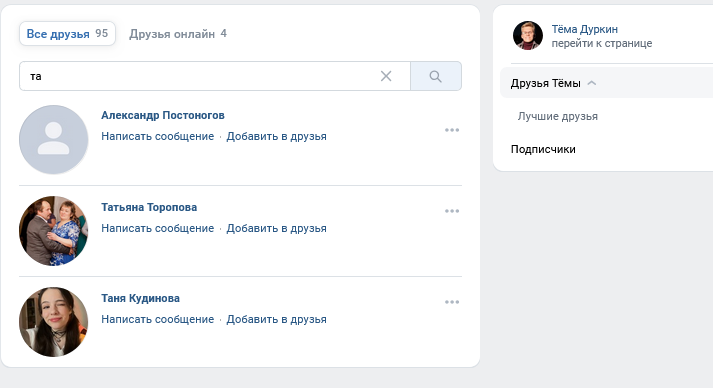The width and height of the screenshot is (713, 388).
Task: Switch to the Друзья онлайн tab
Action: pyautogui.click(x=178, y=34)
